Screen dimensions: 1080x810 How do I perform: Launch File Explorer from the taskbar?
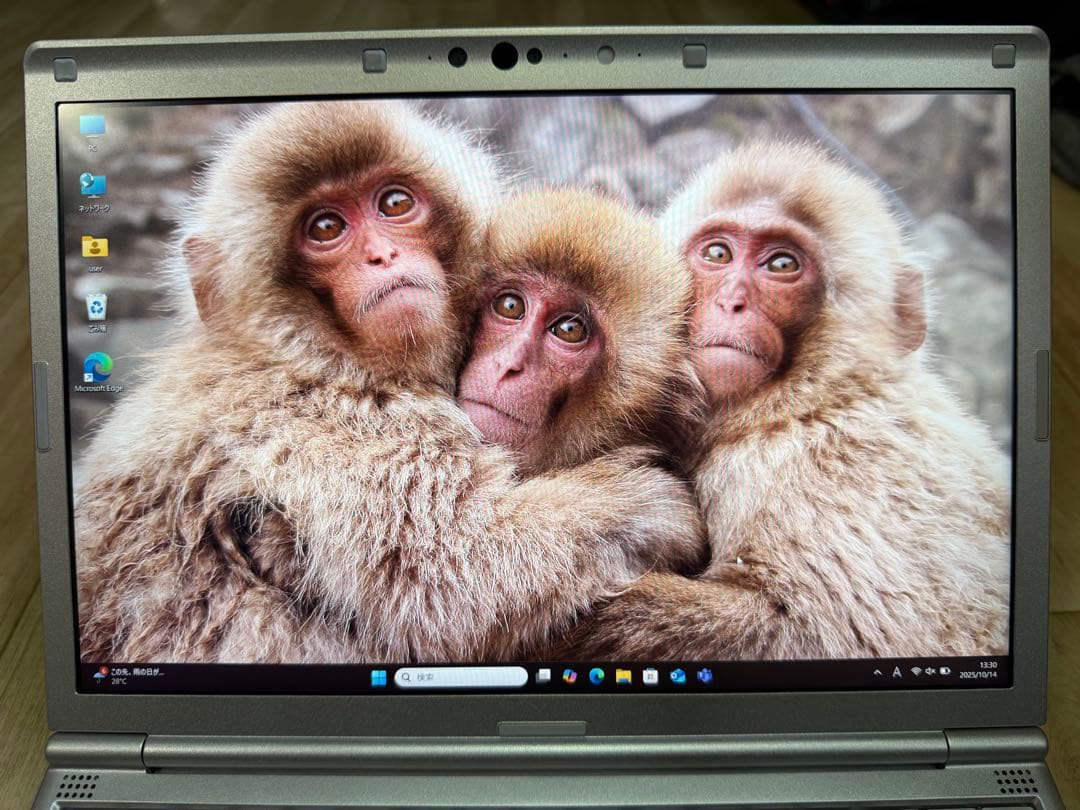(623, 675)
